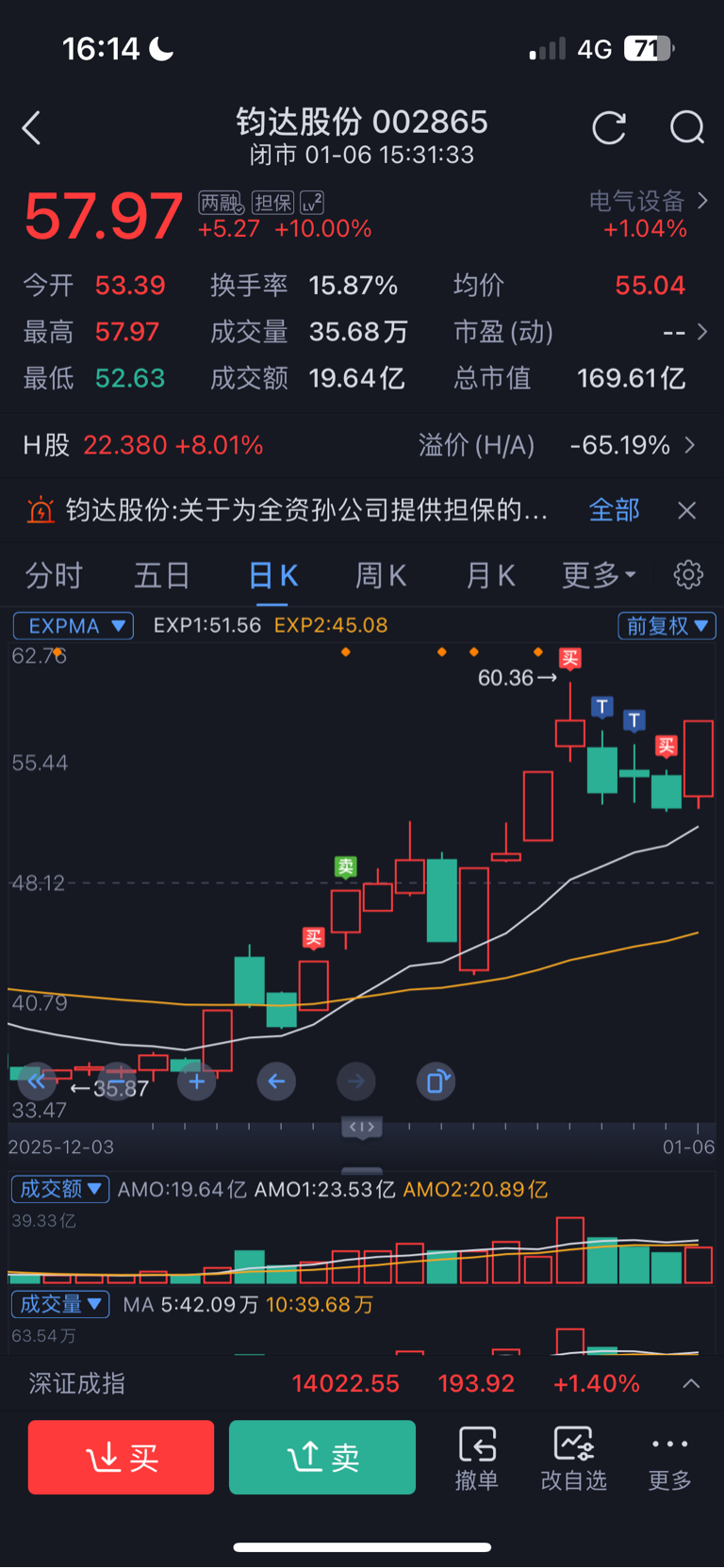Open the search magnifier icon
This screenshot has width=724, height=1568.
[x=687, y=127]
